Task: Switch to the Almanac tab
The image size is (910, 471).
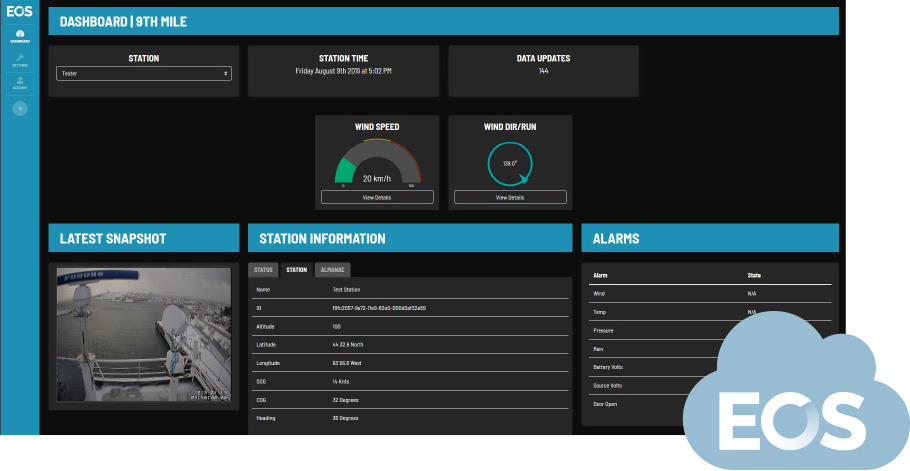Action: (332, 269)
